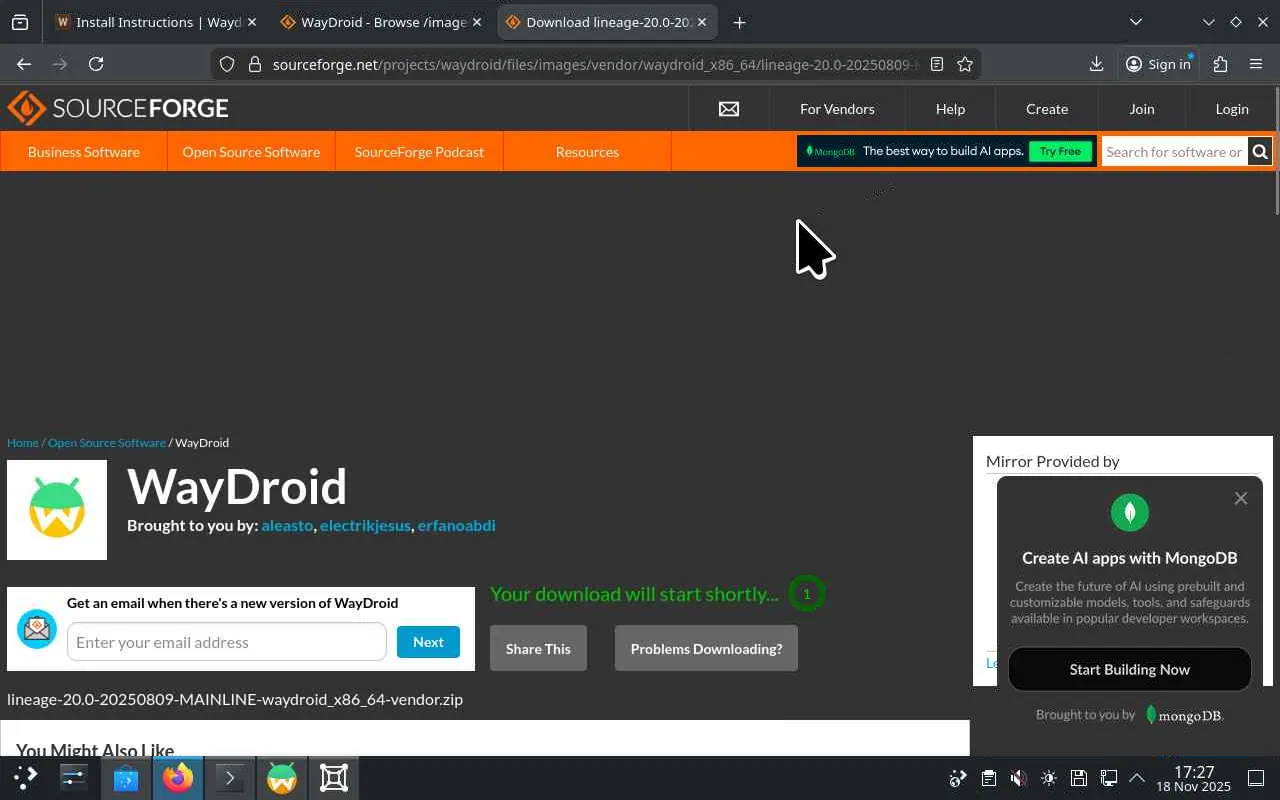Focus the email address input field
Image resolution: width=1280 pixels, height=800 pixels.
click(x=227, y=642)
